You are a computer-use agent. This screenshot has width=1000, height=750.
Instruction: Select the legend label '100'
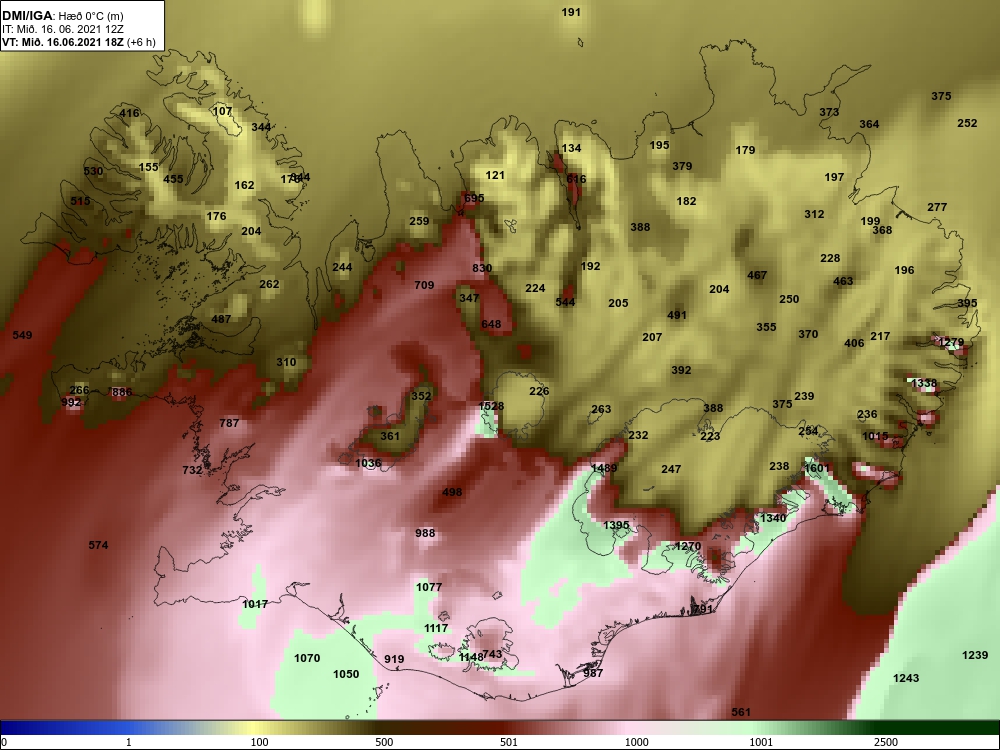[259, 742]
